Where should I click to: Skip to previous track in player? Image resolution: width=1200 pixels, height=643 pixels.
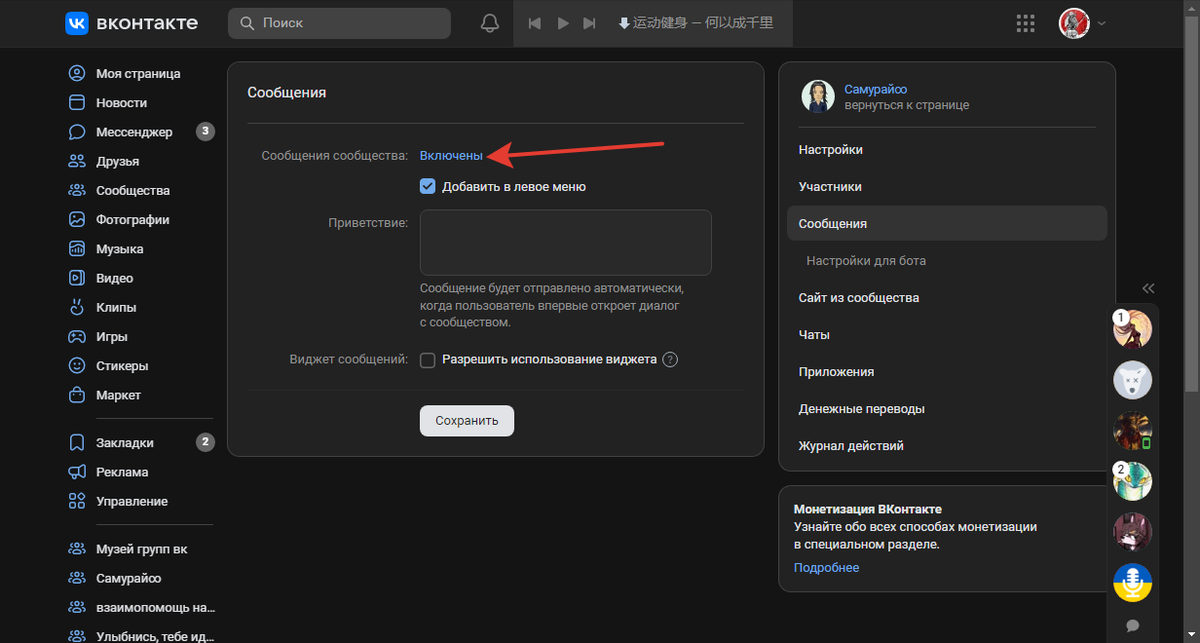pyautogui.click(x=535, y=23)
